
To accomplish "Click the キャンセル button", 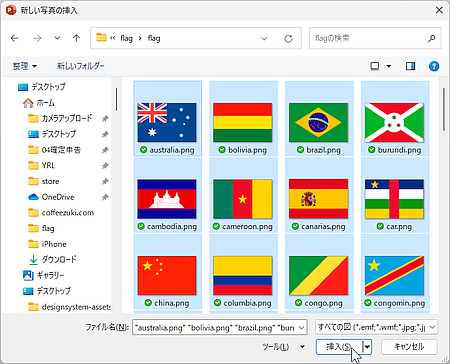I will 409,347.
